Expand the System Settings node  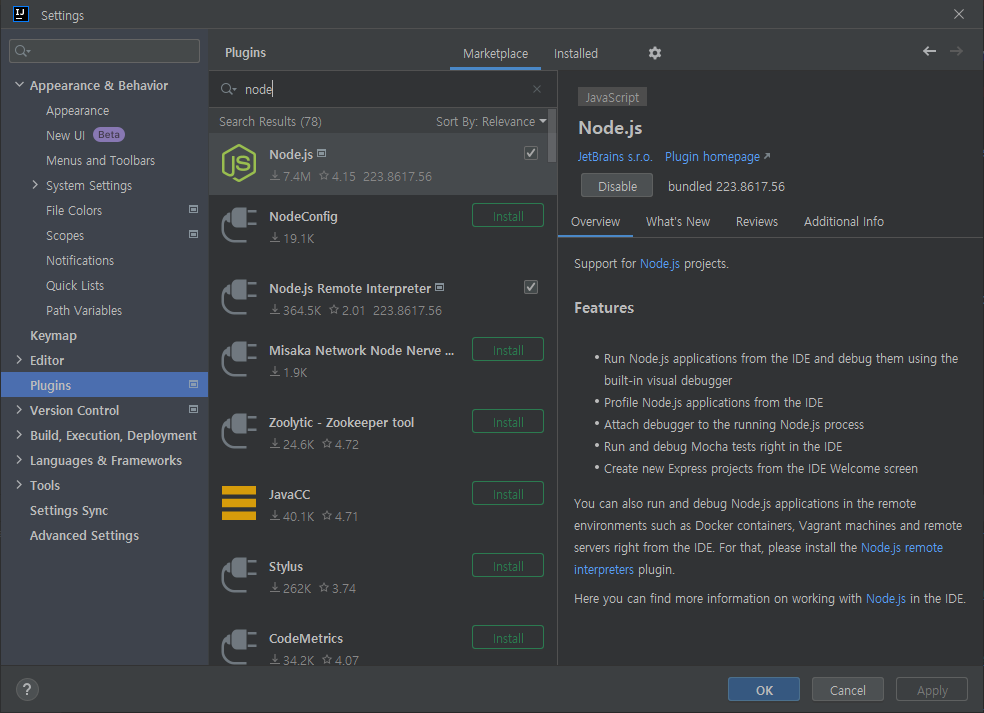[x=35, y=185]
